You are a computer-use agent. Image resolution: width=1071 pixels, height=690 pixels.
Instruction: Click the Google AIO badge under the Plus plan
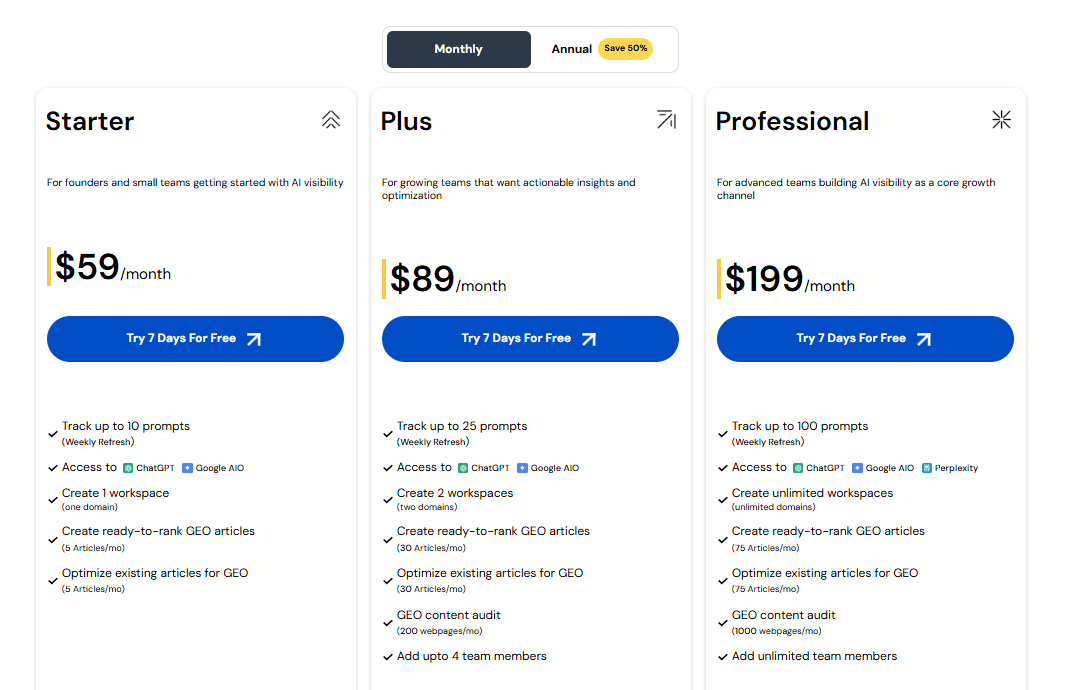(548, 467)
